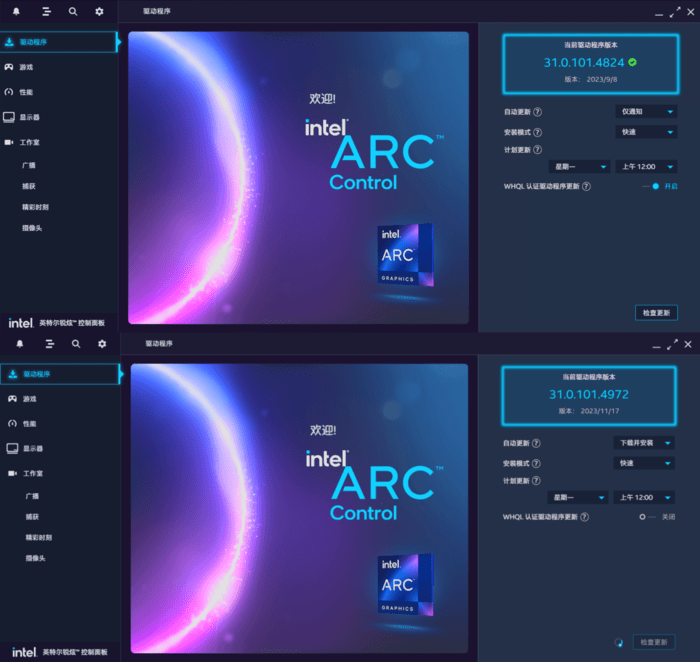Click 检查更新 button in the 4972 driver window
Image resolution: width=700 pixels, height=662 pixels.
(x=654, y=642)
